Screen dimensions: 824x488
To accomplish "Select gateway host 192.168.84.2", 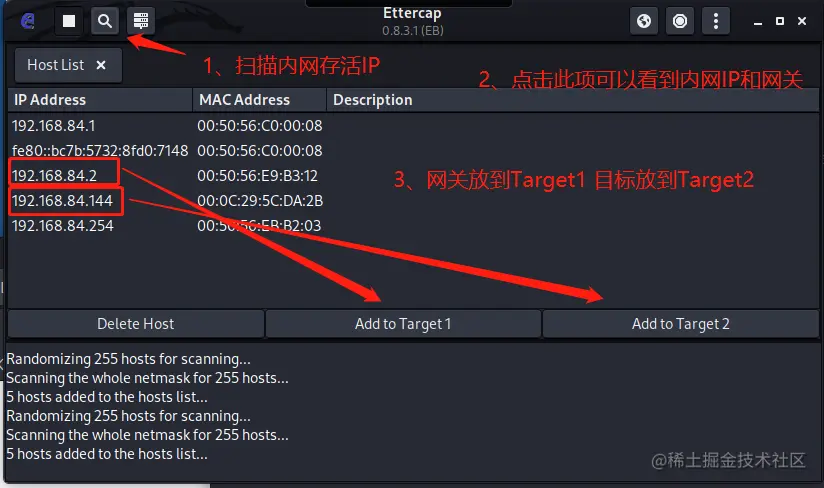I will coord(413,175).
